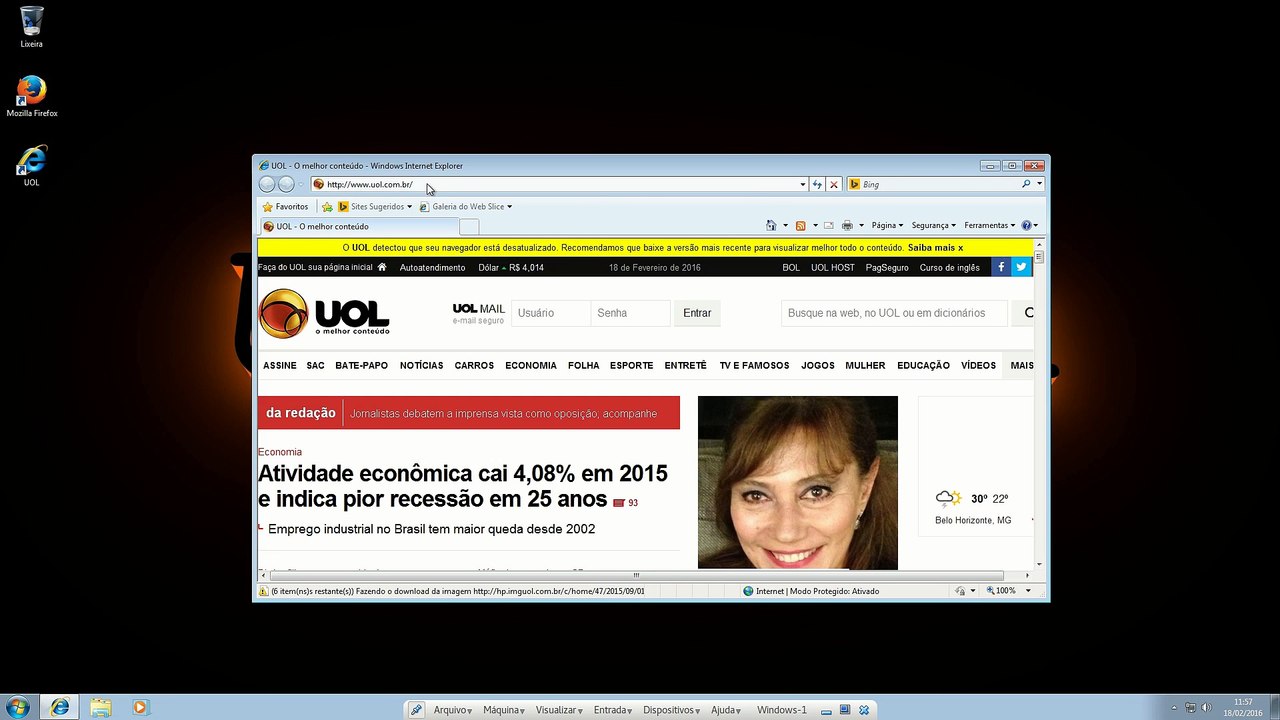Open the Entrada menu in VM toolbar
Image resolution: width=1280 pixels, height=720 pixels.
612,710
